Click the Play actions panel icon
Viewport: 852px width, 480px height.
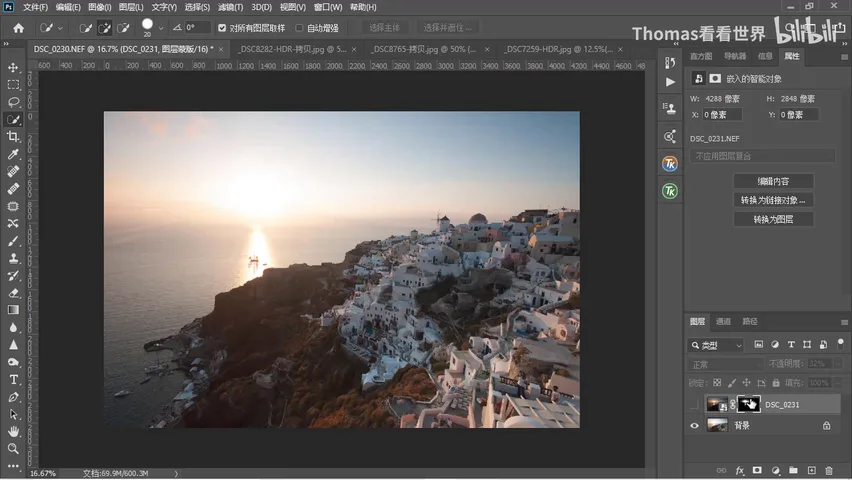pyautogui.click(x=670, y=82)
